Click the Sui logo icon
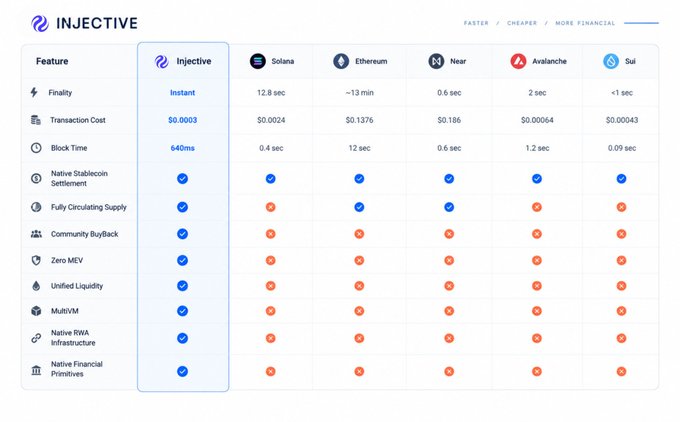Viewport: 680px width, 422px height. pos(611,61)
